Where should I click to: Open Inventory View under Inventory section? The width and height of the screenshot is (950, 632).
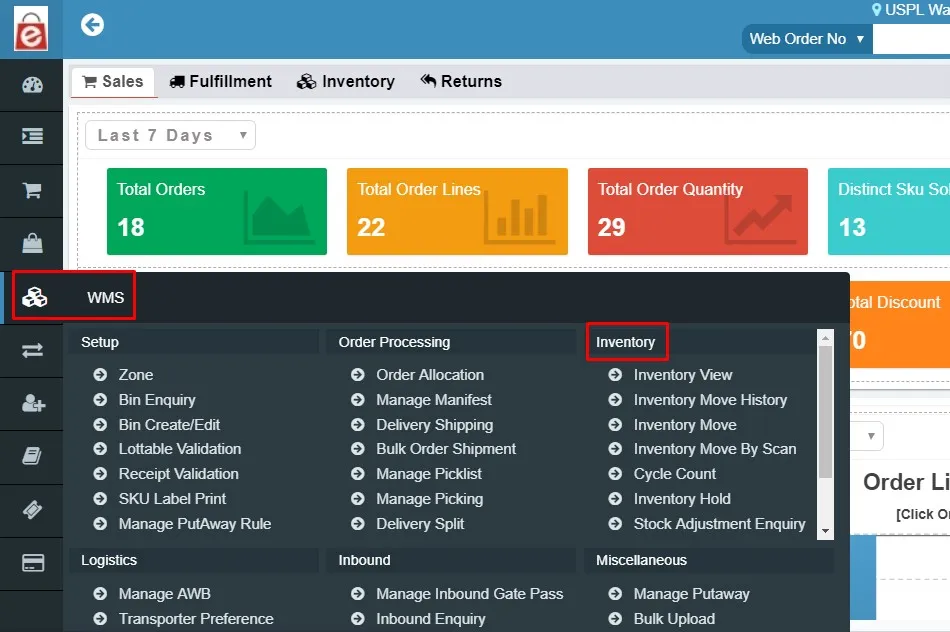(683, 374)
